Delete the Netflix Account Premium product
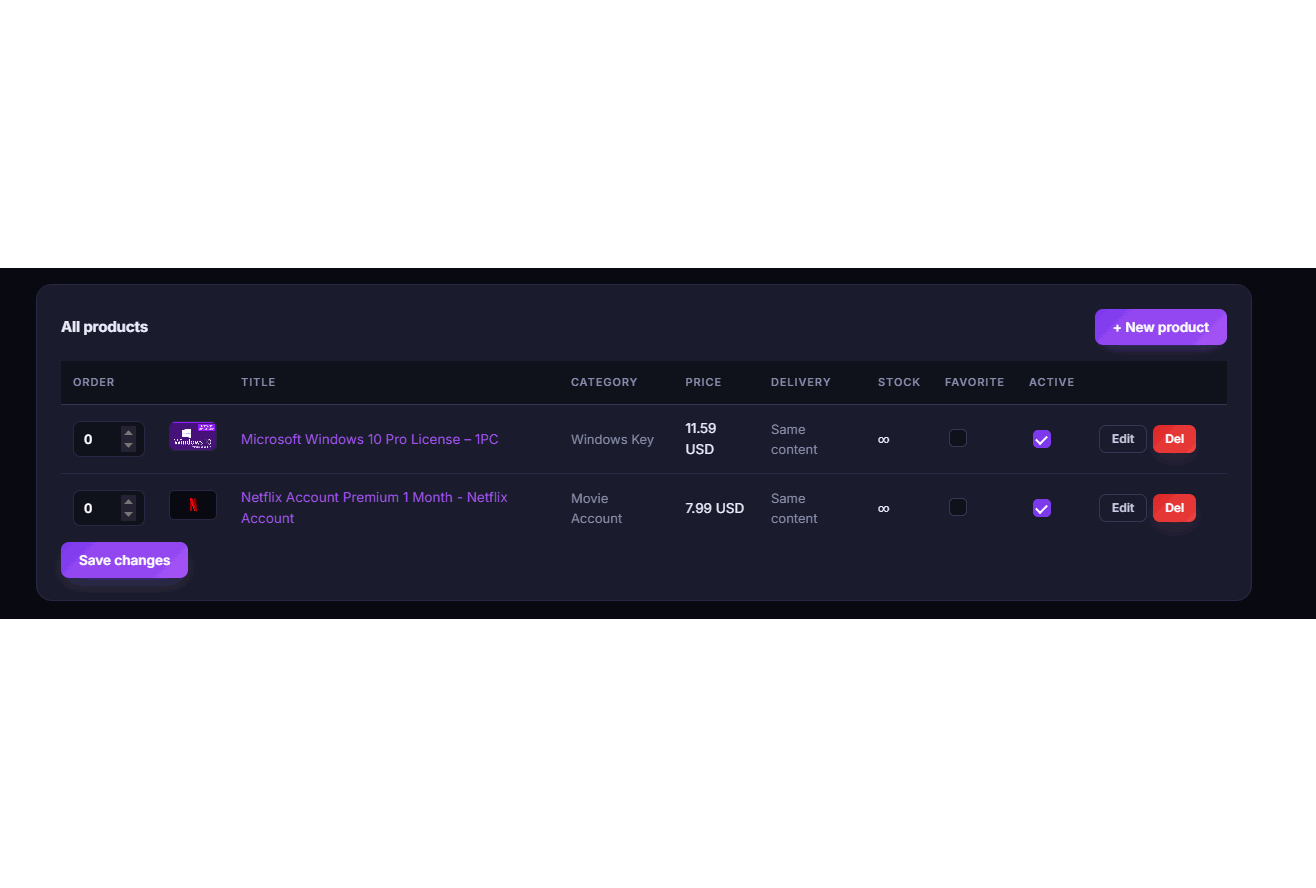This screenshot has width=1316, height=888. 1174,508
